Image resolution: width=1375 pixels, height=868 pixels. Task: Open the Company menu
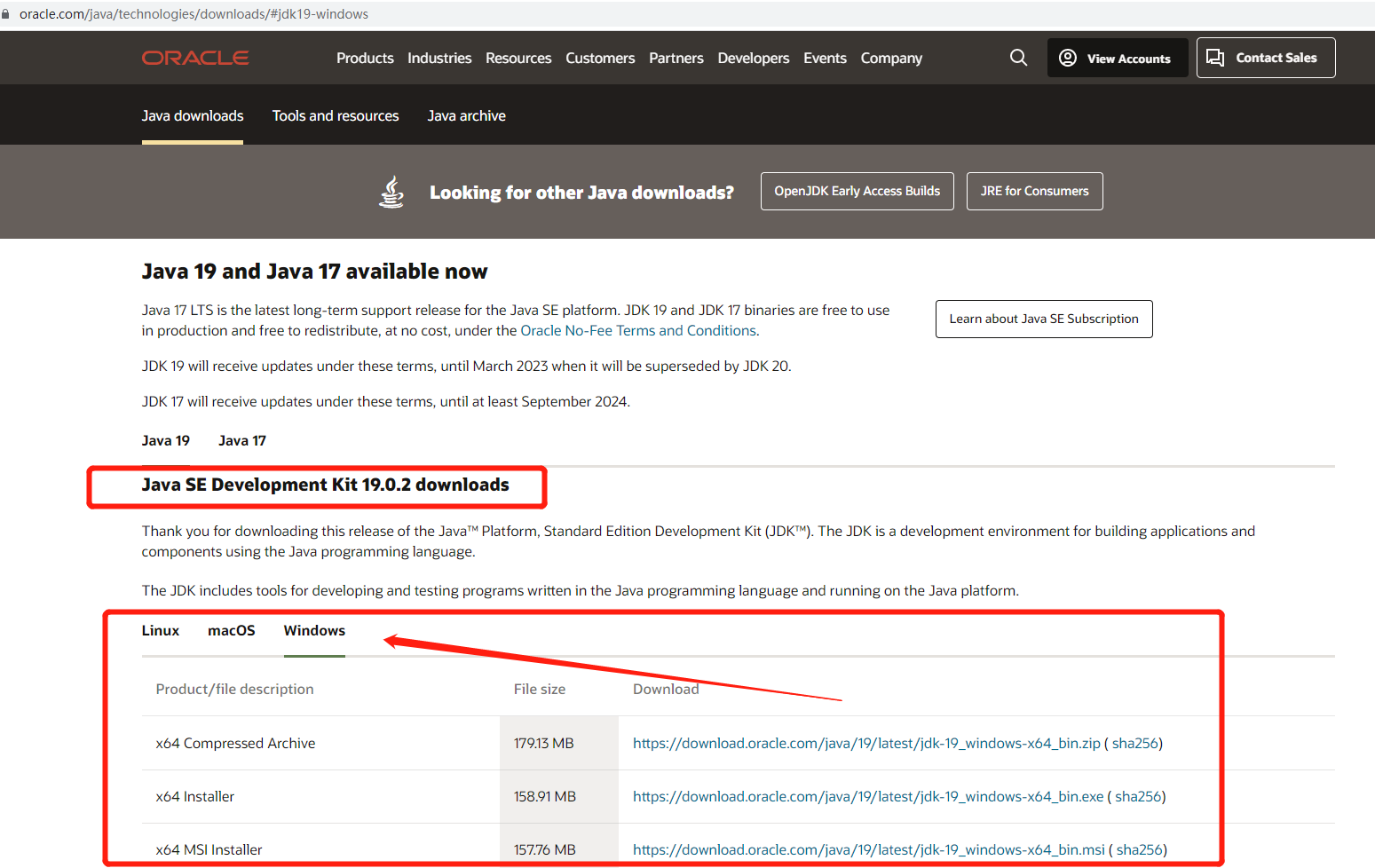891,58
